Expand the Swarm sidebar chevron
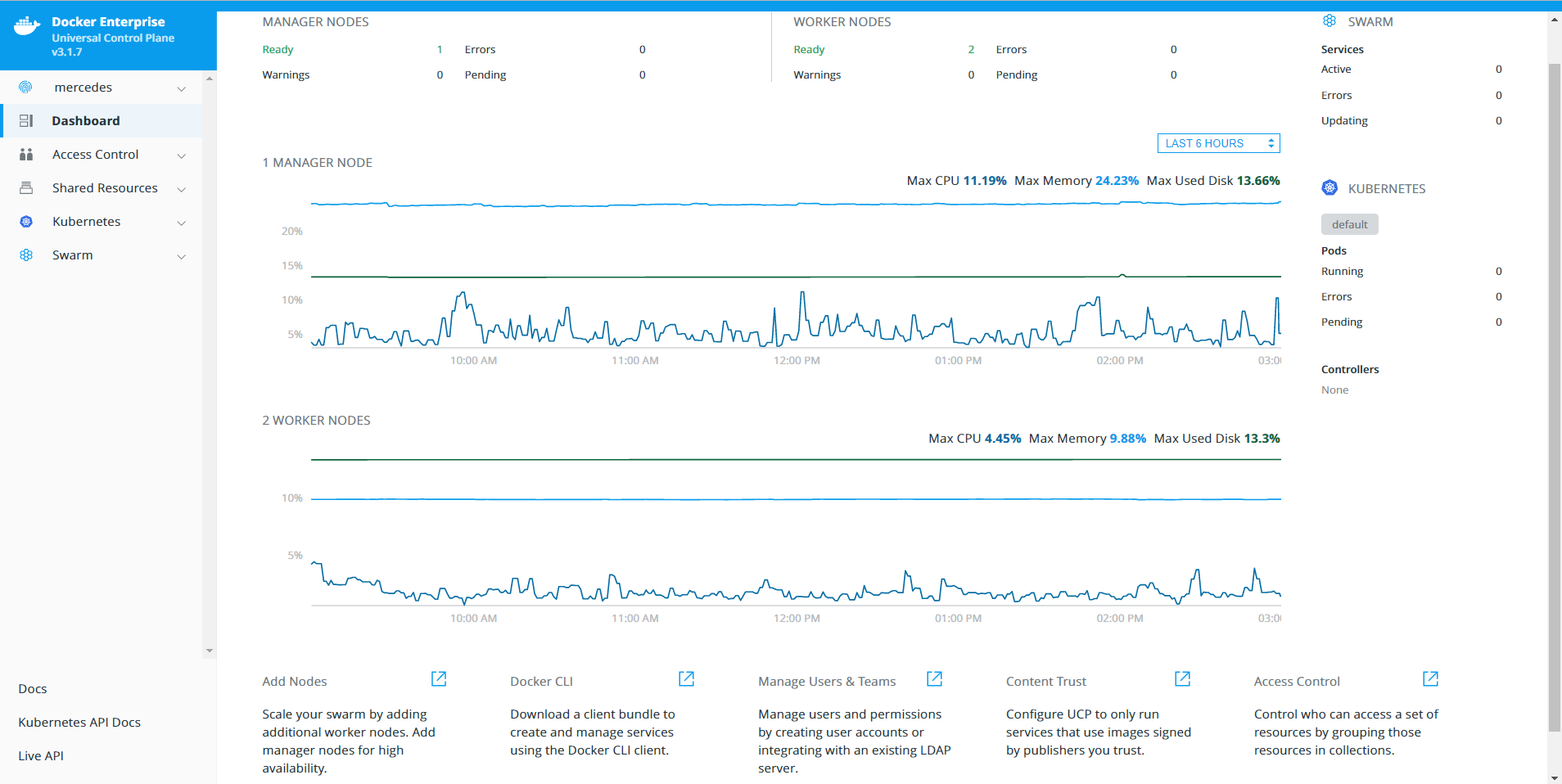Screen dimensions: 1562x784 click(x=182, y=256)
